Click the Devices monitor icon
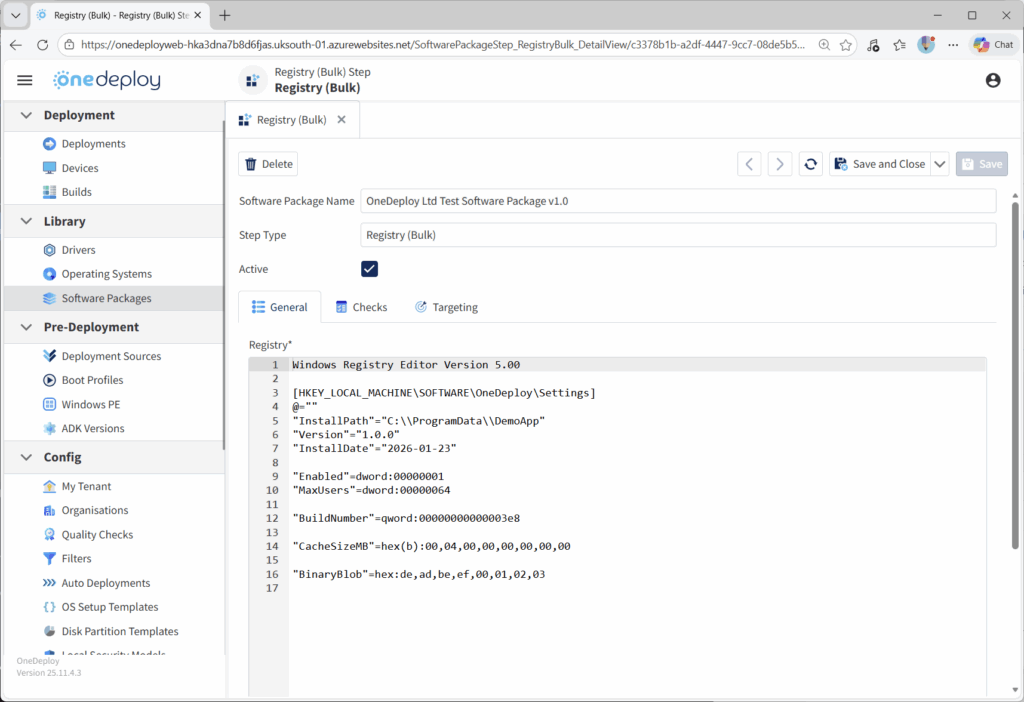This screenshot has height=702, width=1024. 50,168
